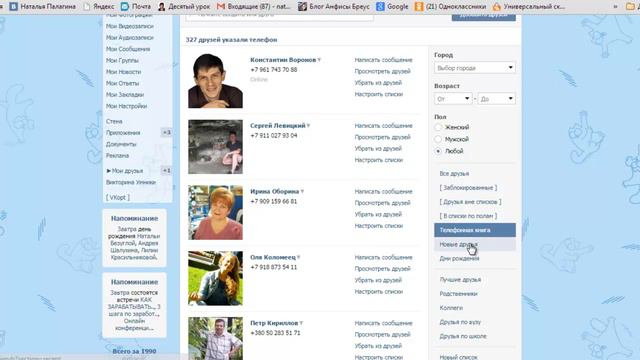The image size is (640, 360).
Task: Select the [ В списки по полам ] filter
Action: point(468,216)
